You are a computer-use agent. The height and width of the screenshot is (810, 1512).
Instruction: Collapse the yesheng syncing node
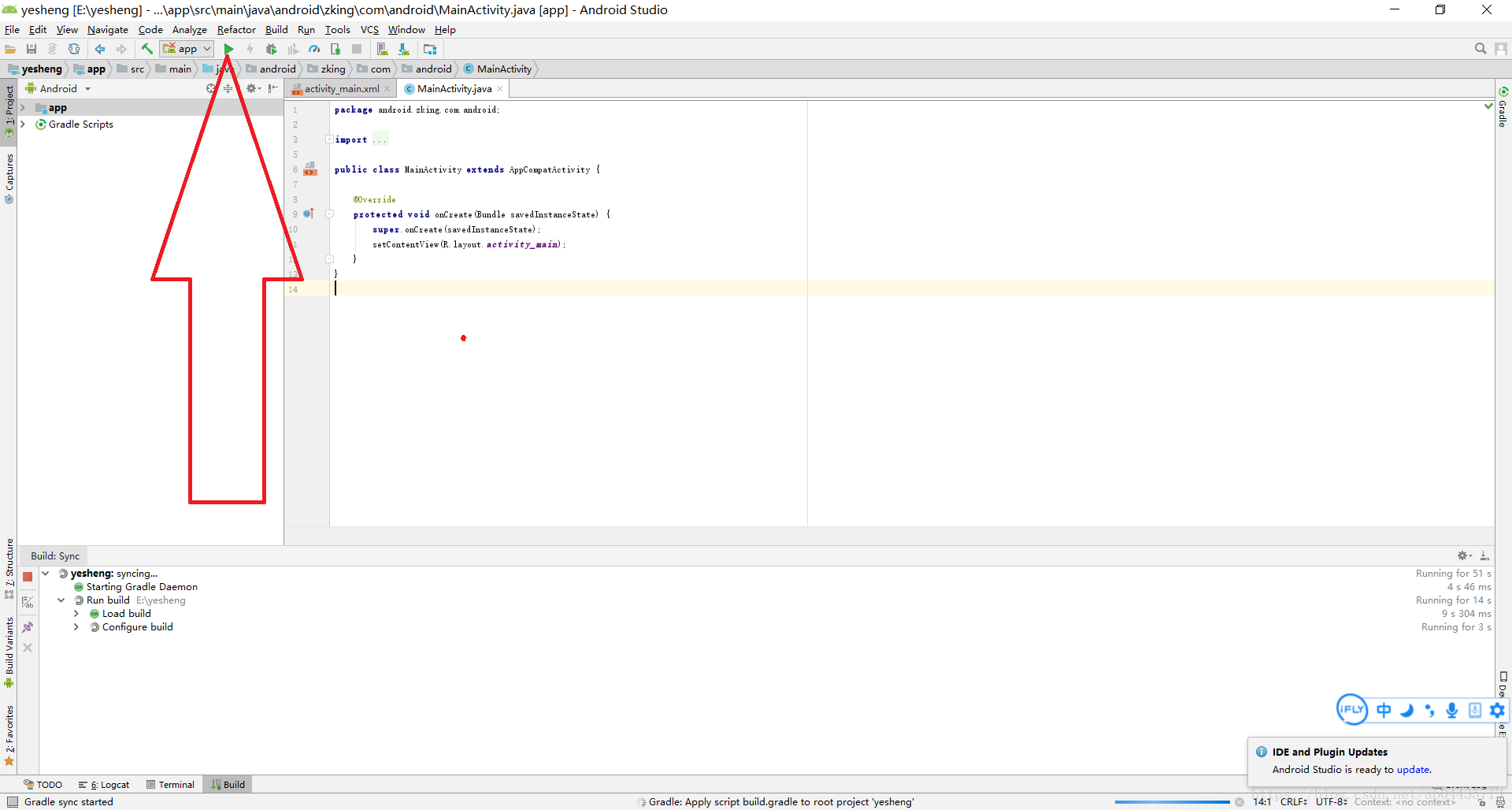[x=46, y=574]
